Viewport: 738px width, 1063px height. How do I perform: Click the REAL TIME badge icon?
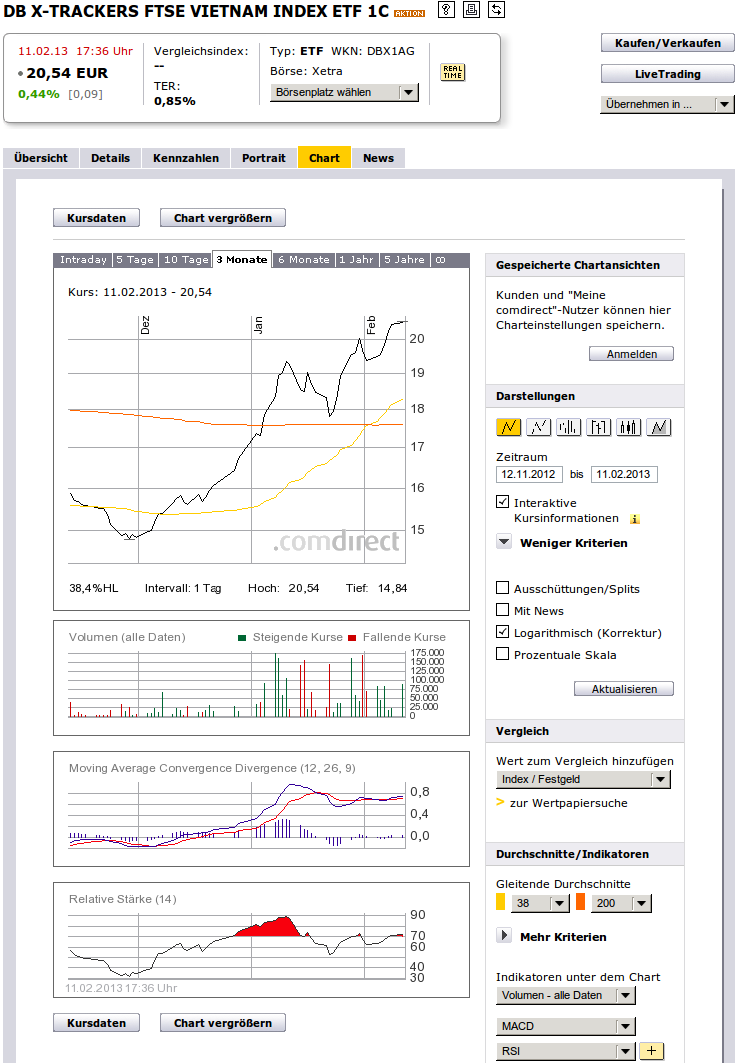[x=453, y=73]
